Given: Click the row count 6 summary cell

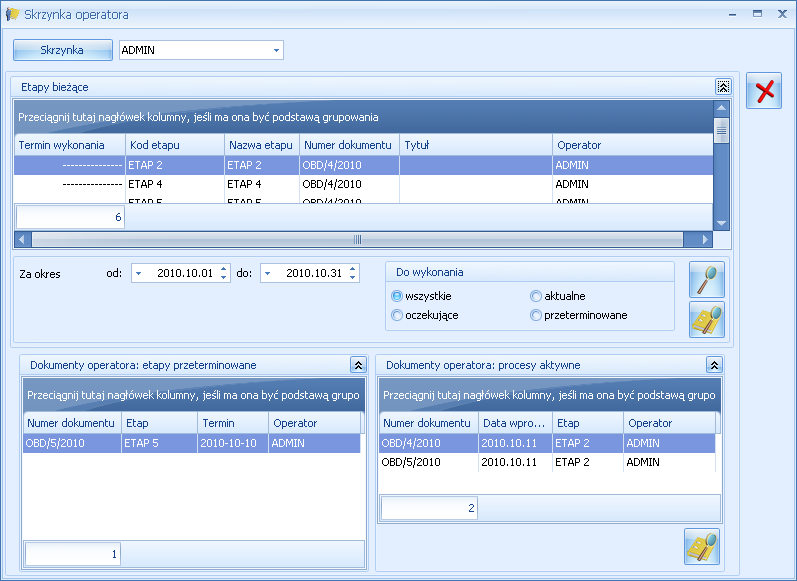Looking at the screenshot, I should click(70, 217).
